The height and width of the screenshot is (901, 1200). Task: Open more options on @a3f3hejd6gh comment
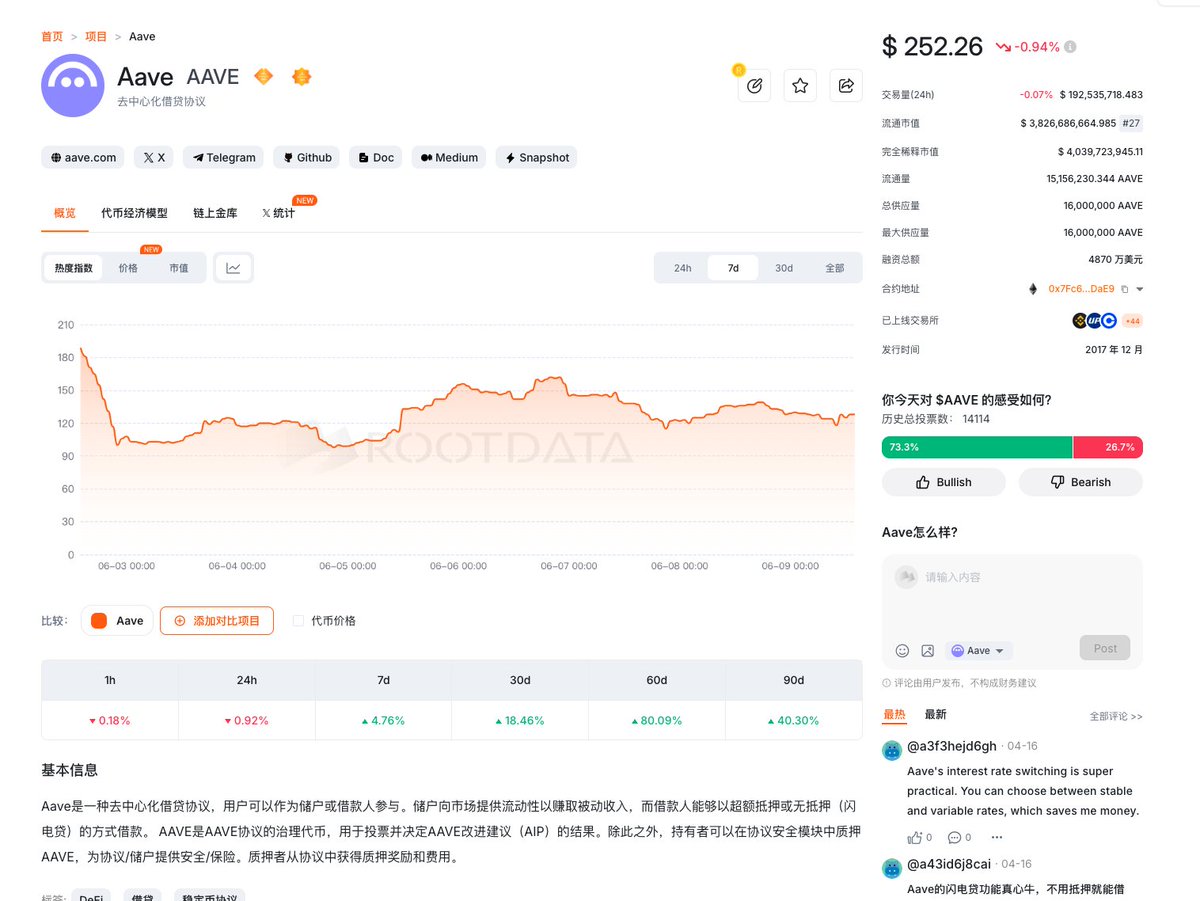(996, 838)
